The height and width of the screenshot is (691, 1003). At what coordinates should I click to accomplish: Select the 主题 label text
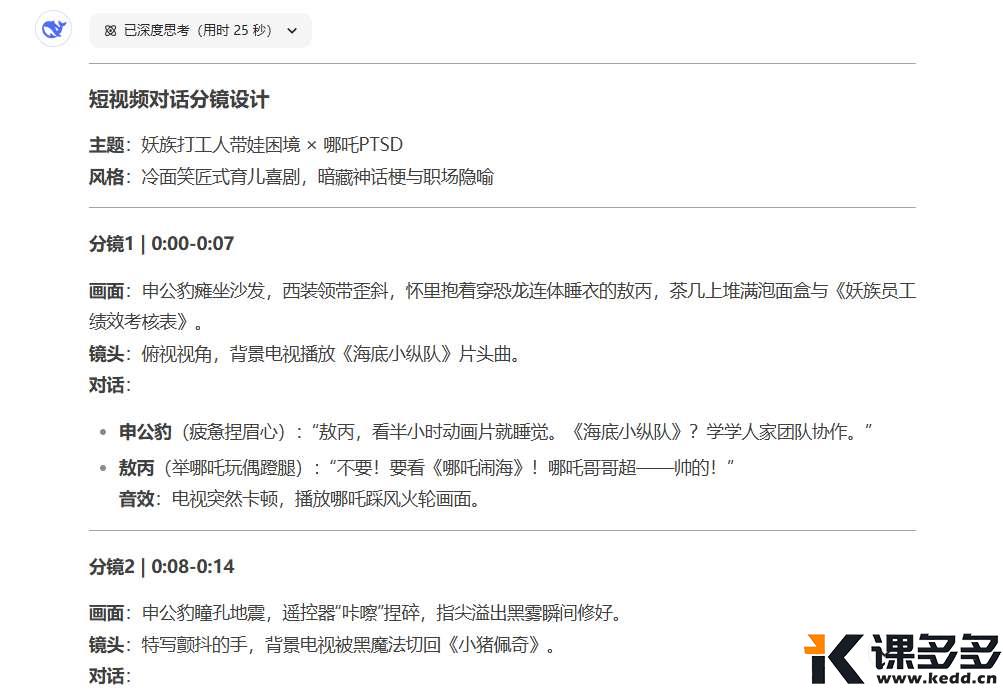pyautogui.click(x=106, y=145)
